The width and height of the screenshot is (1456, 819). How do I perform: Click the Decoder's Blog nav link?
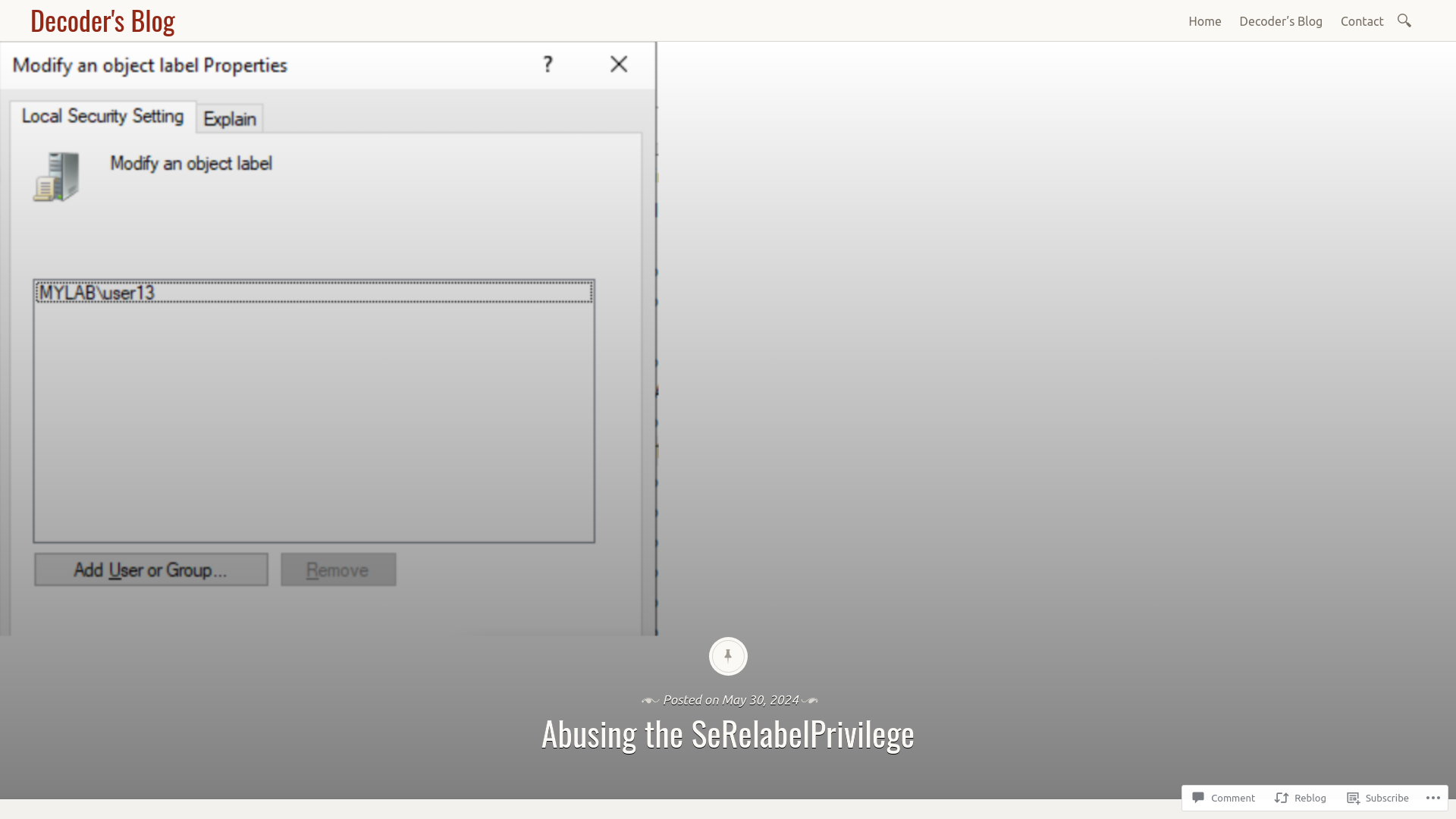[1281, 21]
